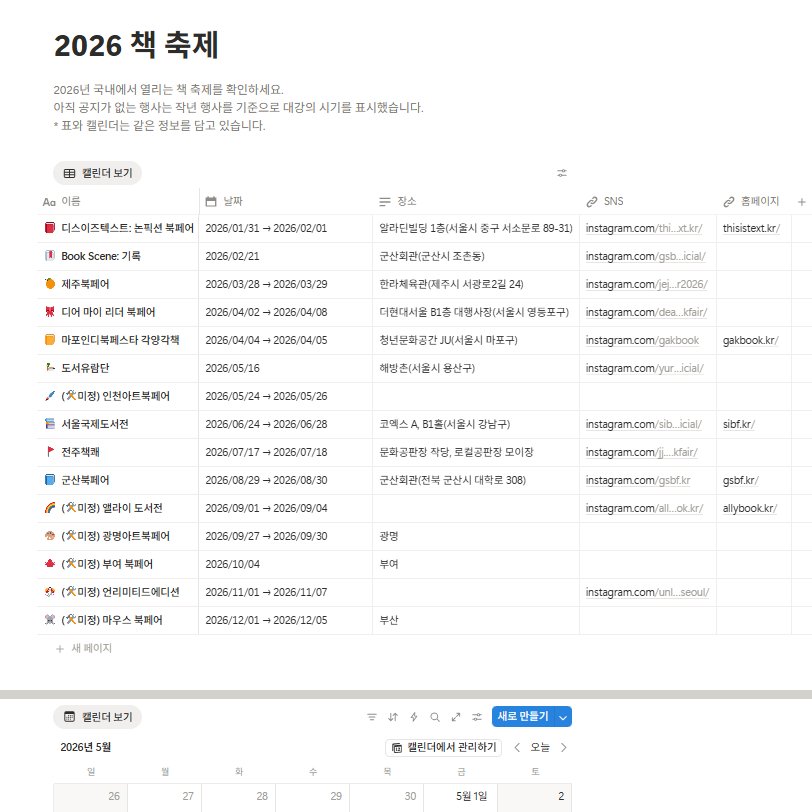Open the 새로 만들기 dropdown arrow
The width and height of the screenshot is (812, 812).
click(563, 717)
